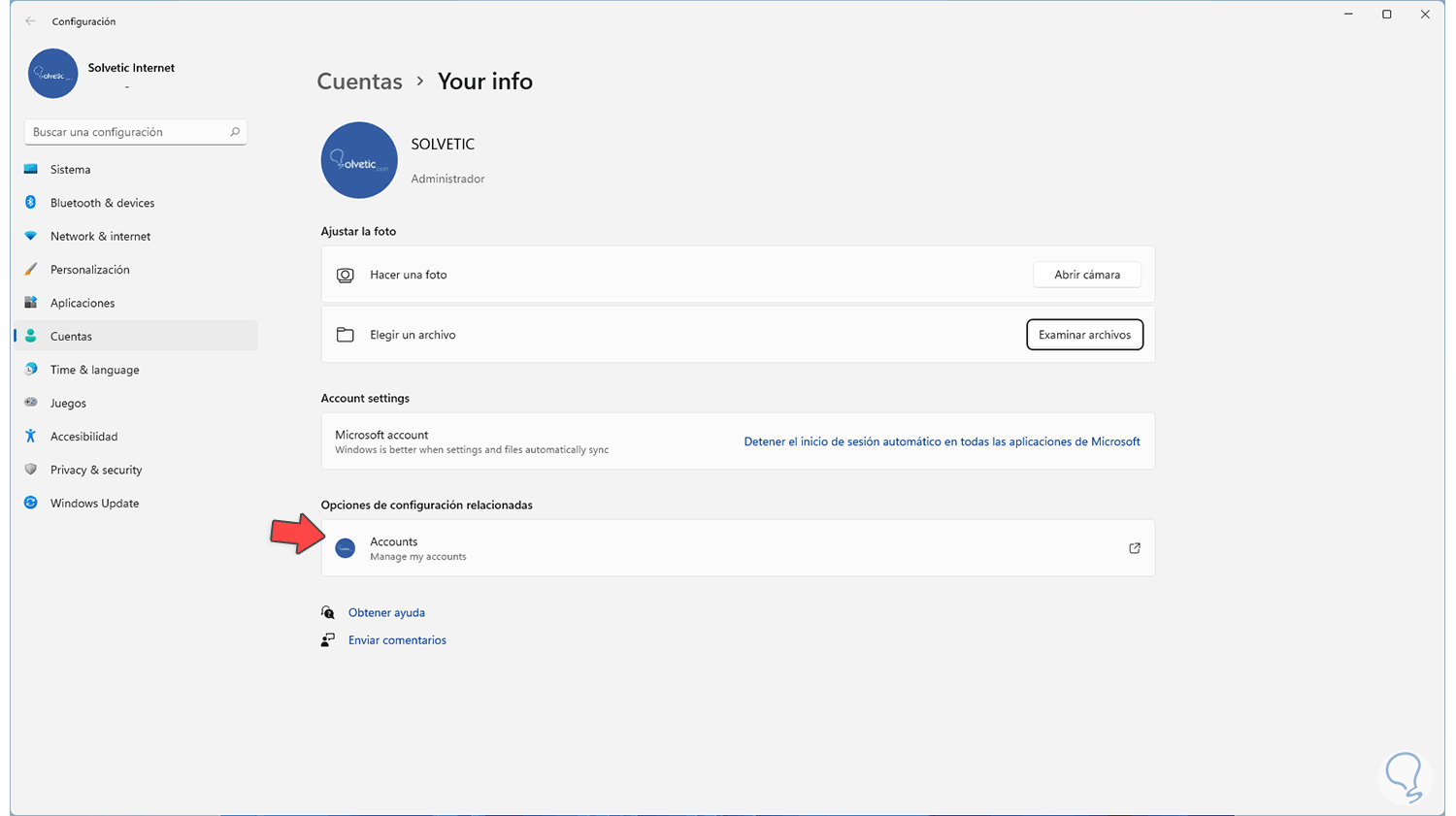Click the Privacy & security shield icon
The height and width of the screenshot is (816, 1456).
31,470
